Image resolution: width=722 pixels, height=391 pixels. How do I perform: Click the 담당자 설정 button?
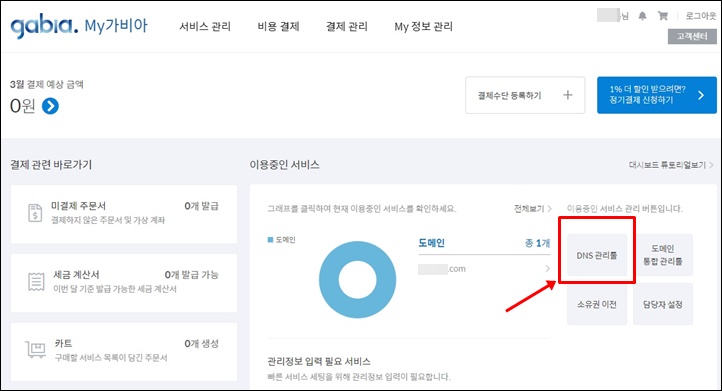pyautogui.click(x=663, y=304)
